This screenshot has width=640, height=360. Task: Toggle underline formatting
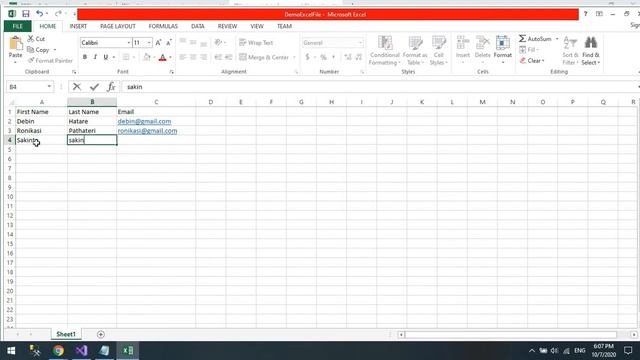(106, 57)
